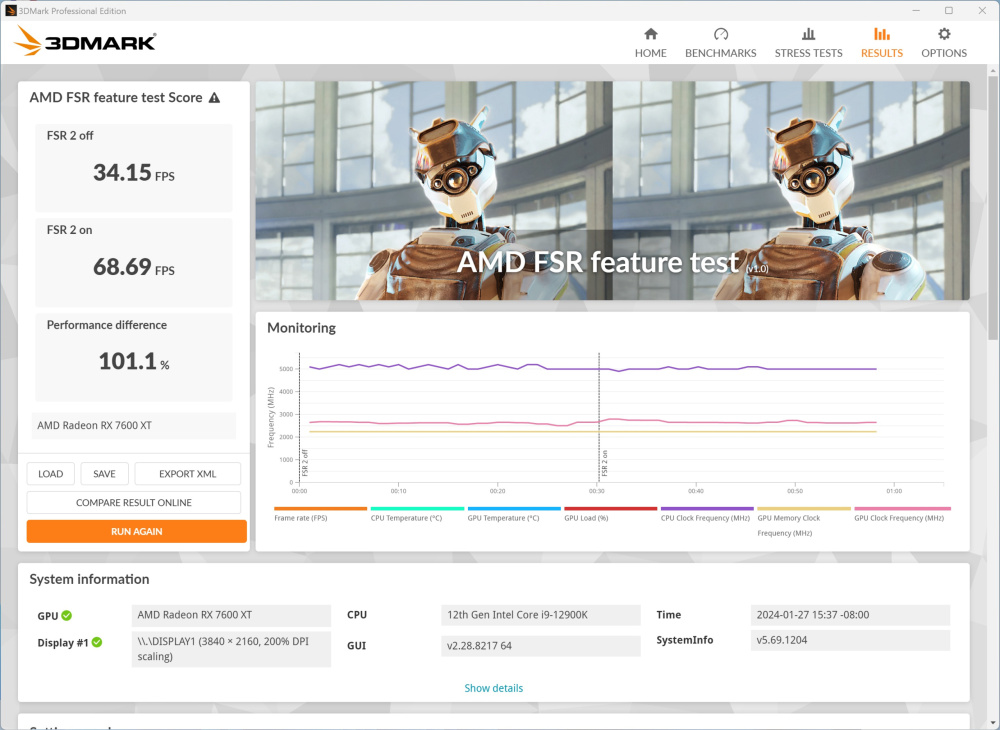Open the Show details link
Viewport: 1000px width, 730px height.
tap(494, 688)
